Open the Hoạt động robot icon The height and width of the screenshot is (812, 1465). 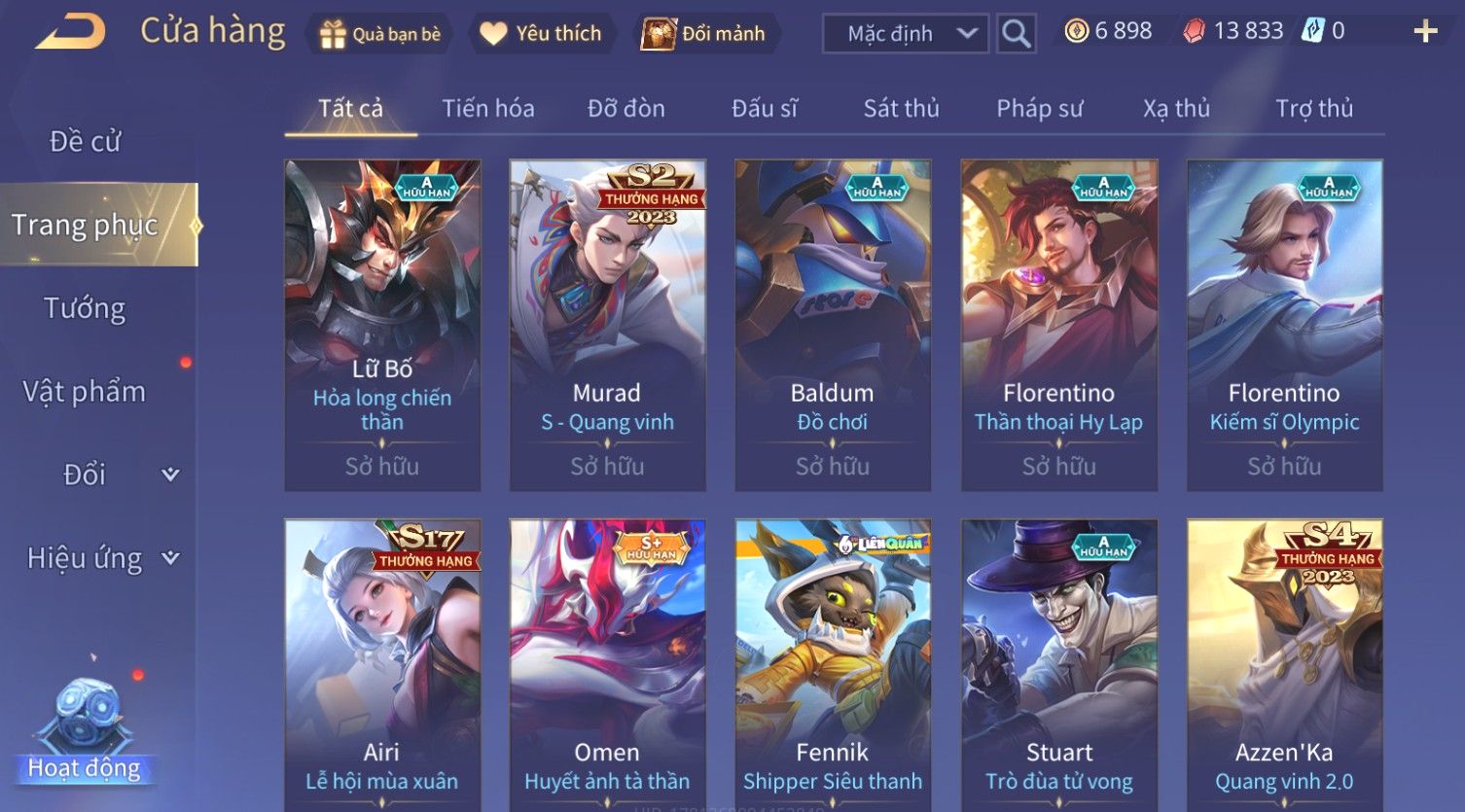(86, 718)
